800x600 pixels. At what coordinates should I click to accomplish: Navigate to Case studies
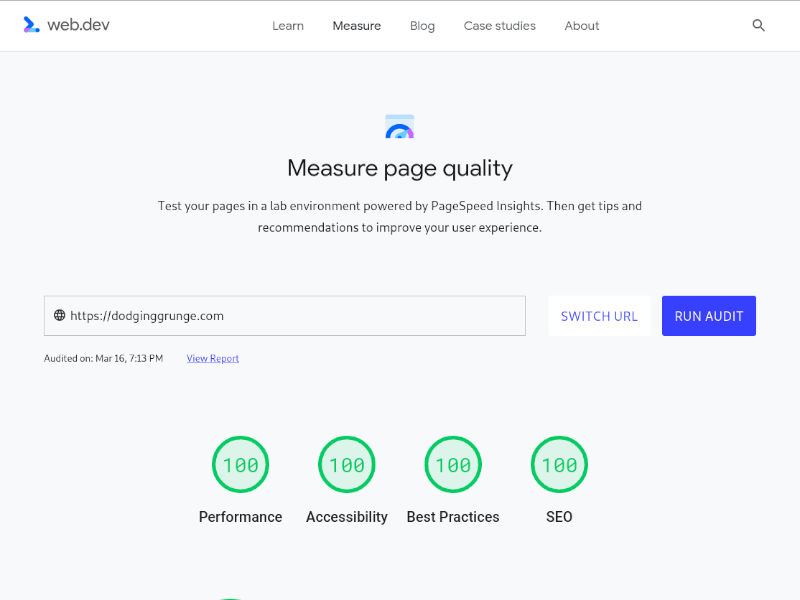(x=500, y=26)
